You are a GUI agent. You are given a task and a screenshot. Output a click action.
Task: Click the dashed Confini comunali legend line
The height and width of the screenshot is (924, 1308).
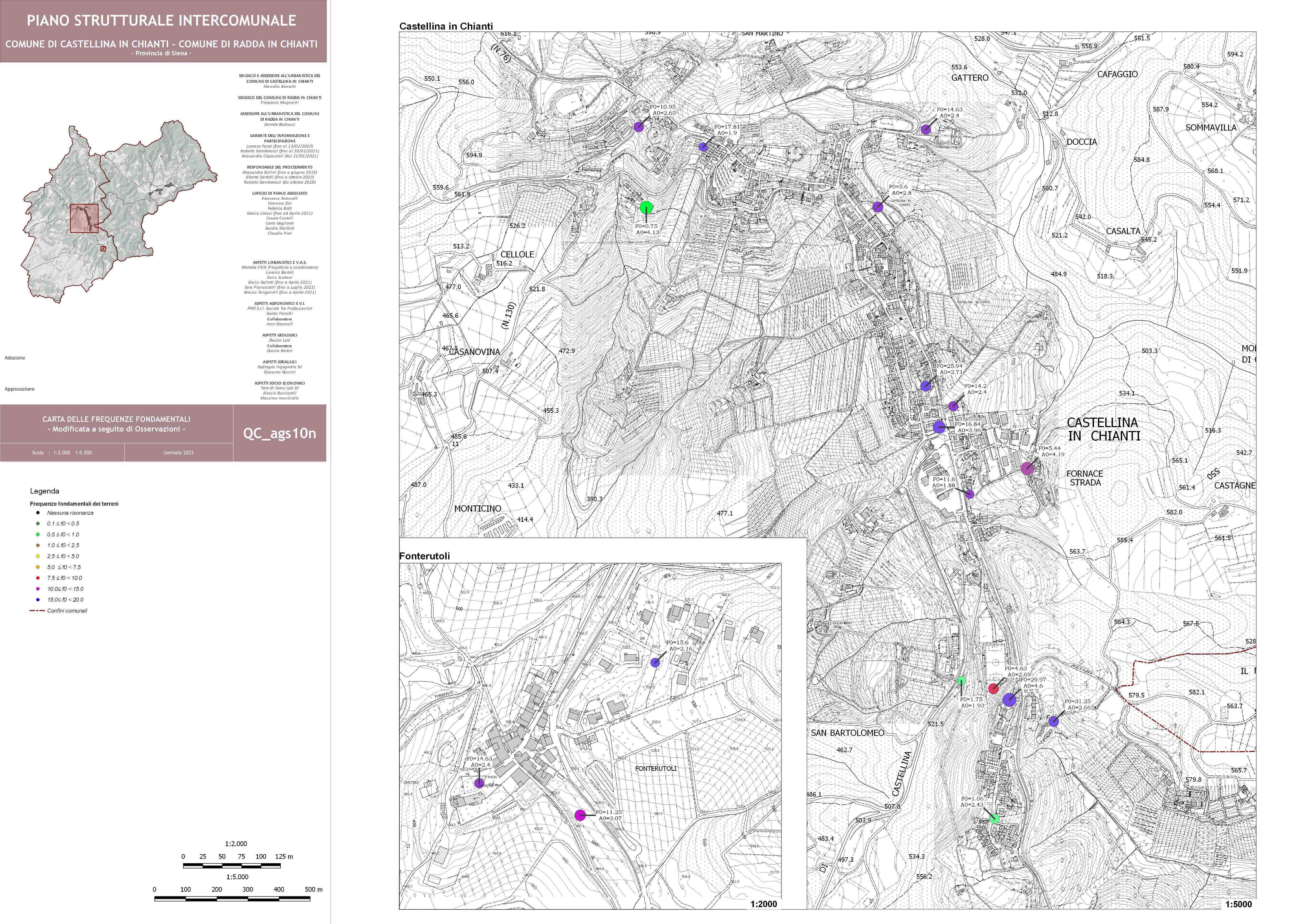coord(37,611)
